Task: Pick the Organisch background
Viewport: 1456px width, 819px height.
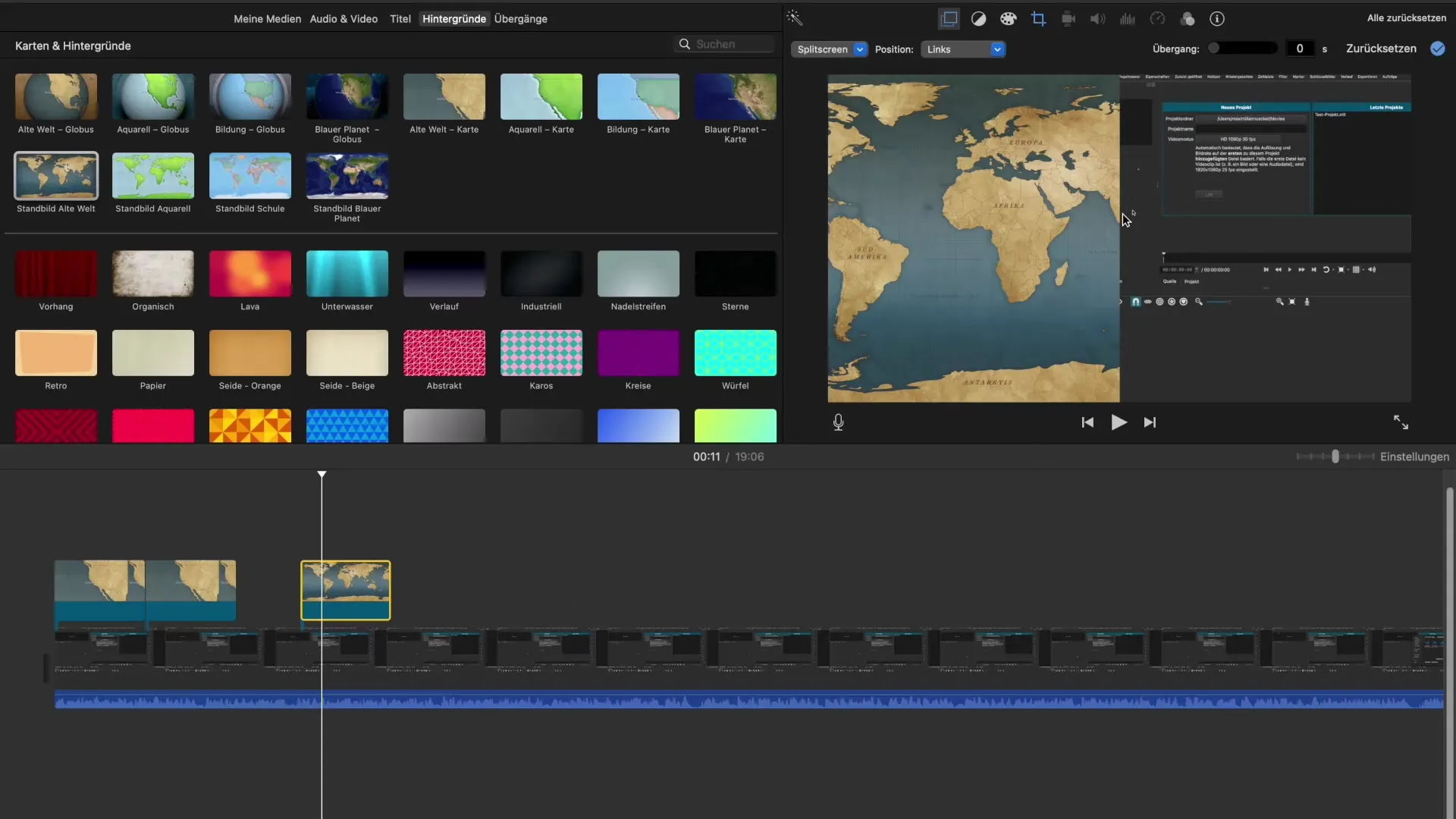Action: [x=153, y=274]
